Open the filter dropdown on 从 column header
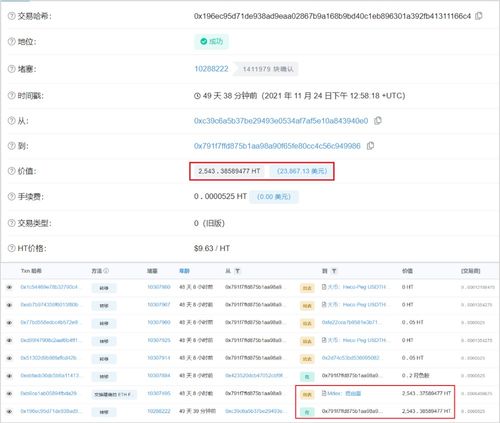Viewport: 500px width, 423px height. pos(237,271)
